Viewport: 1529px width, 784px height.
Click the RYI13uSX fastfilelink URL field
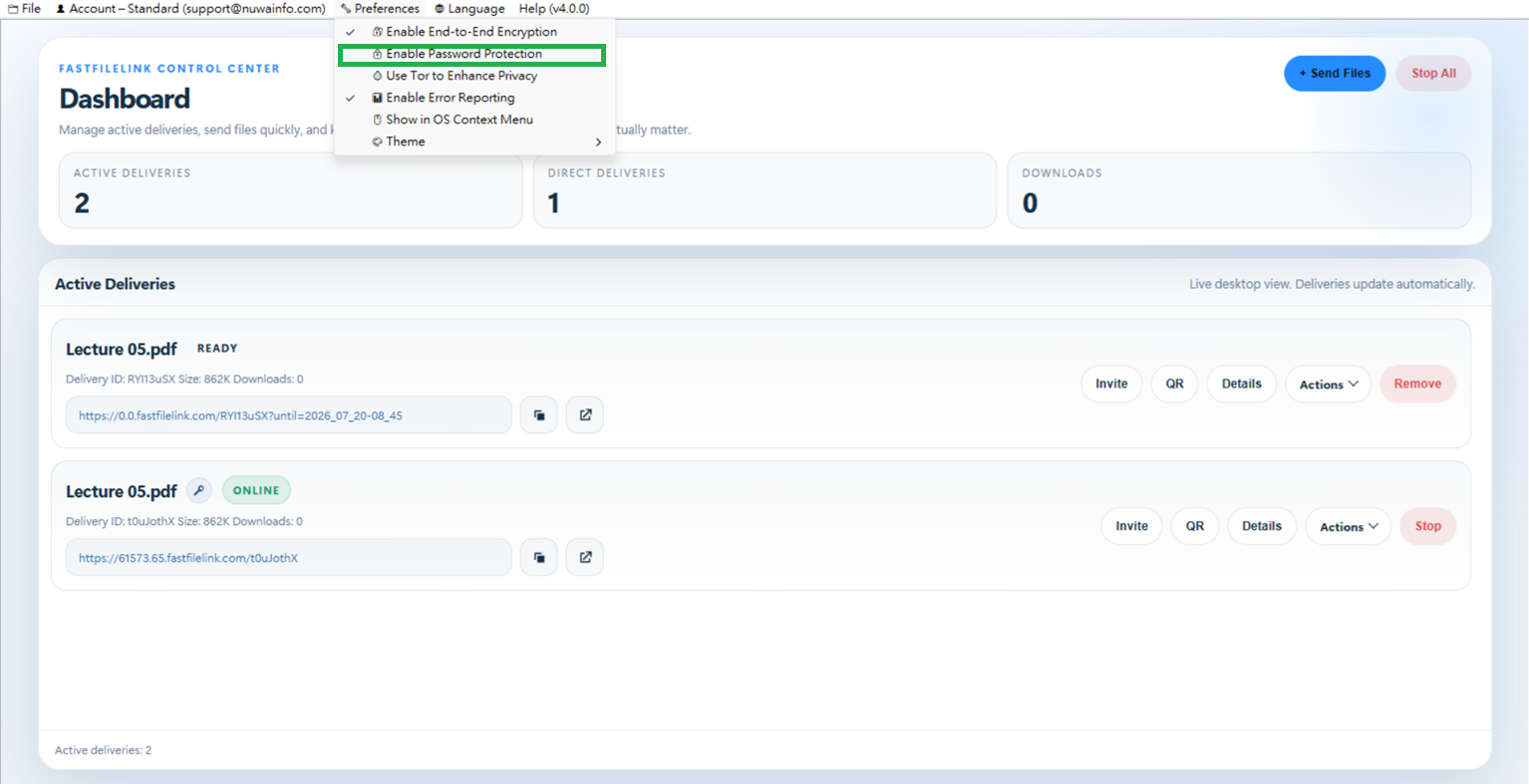click(289, 415)
